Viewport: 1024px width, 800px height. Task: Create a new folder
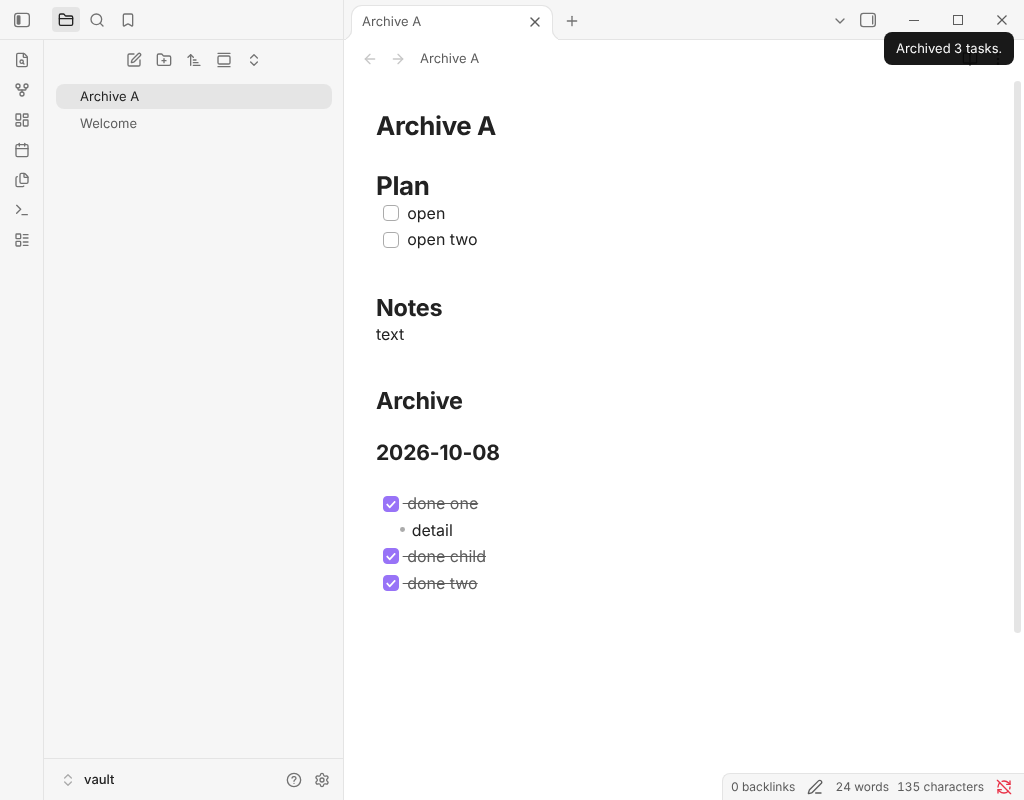click(x=164, y=60)
